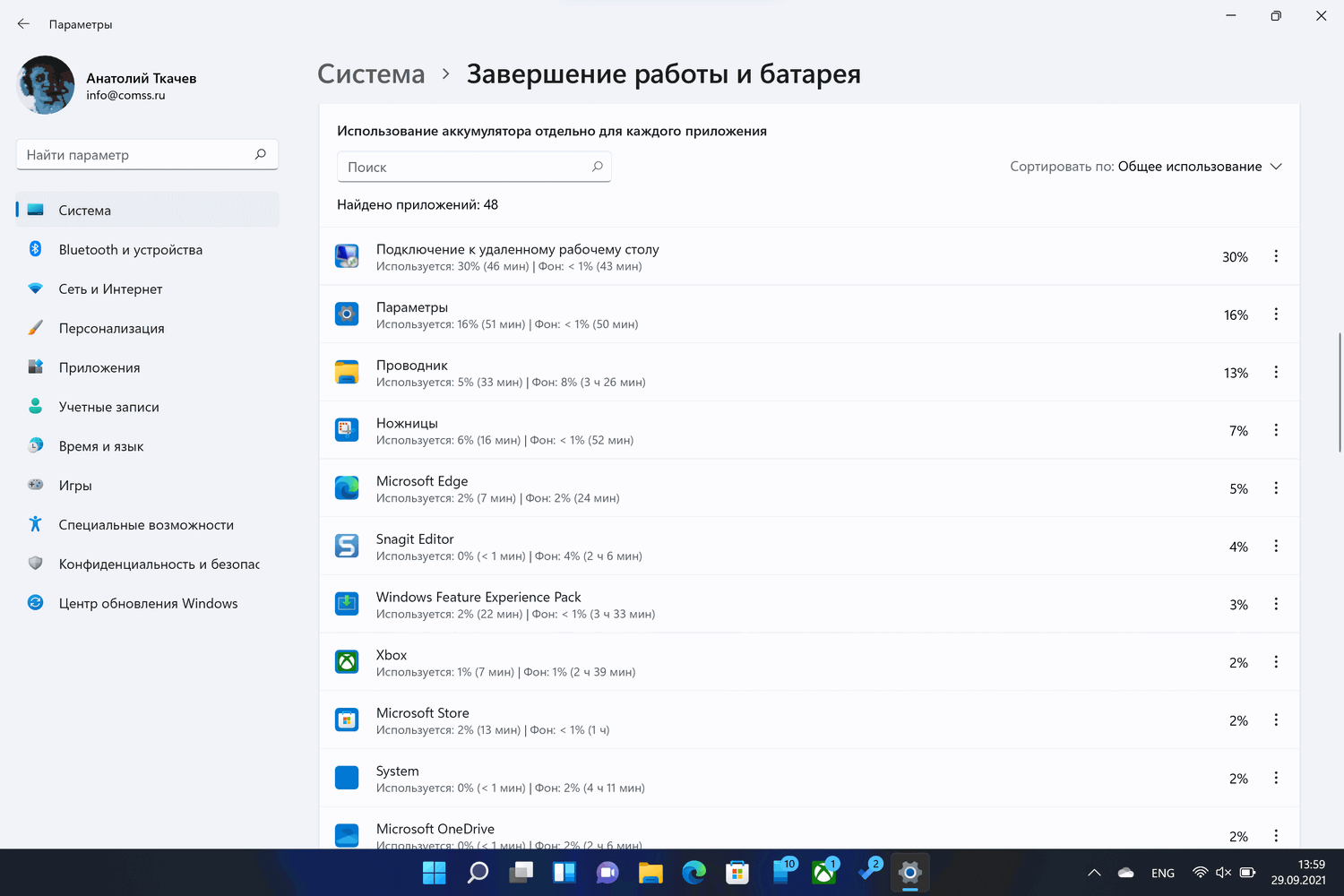Click the search magnifier in the app search box
Viewport: 1344px width, 896px height.
pyautogui.click(x=598, y=167)
